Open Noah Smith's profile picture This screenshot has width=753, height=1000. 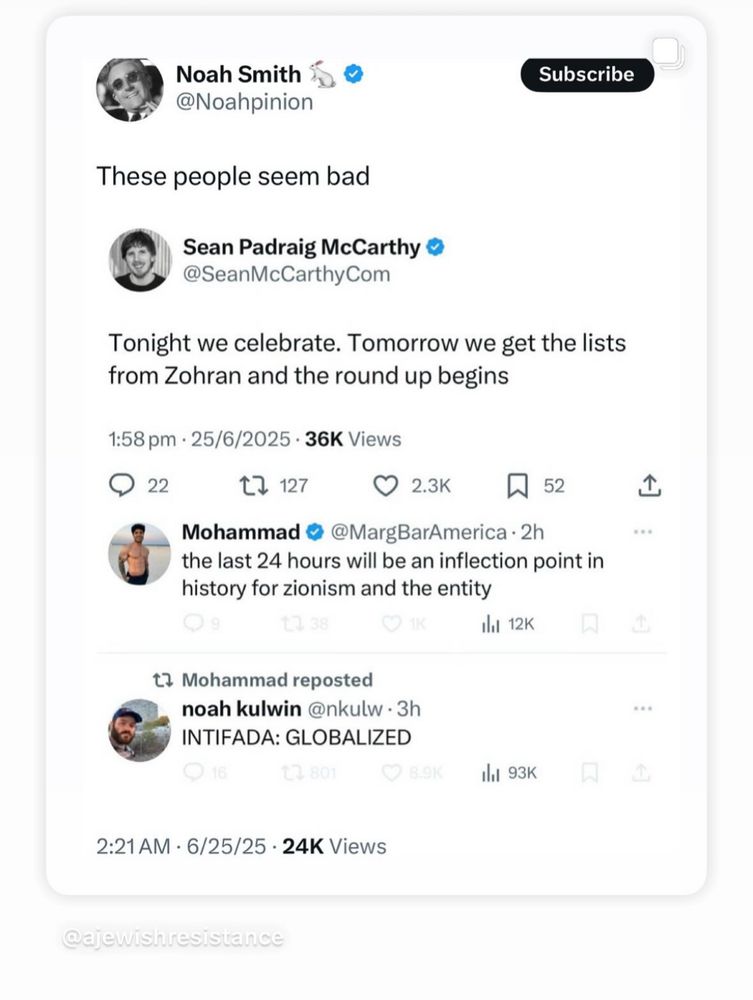(129, 89)
